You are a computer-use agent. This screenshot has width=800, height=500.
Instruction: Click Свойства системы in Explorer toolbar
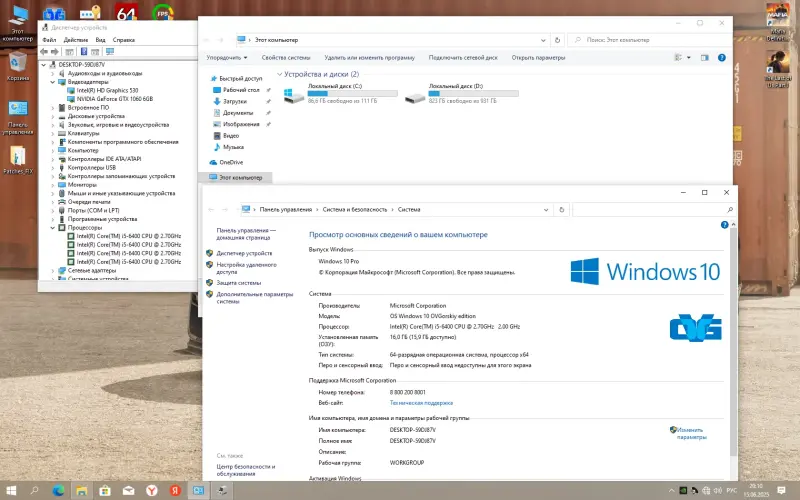[x=286, y=58]
